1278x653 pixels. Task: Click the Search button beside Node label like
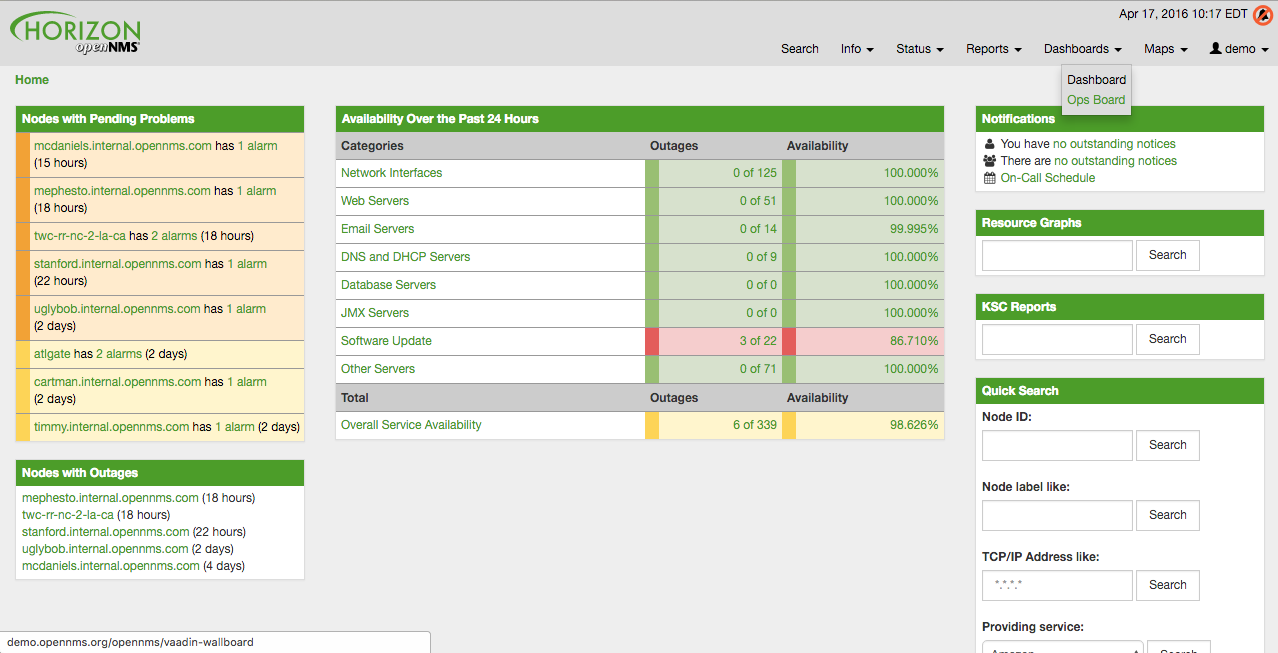click(x=1167, y=515)
